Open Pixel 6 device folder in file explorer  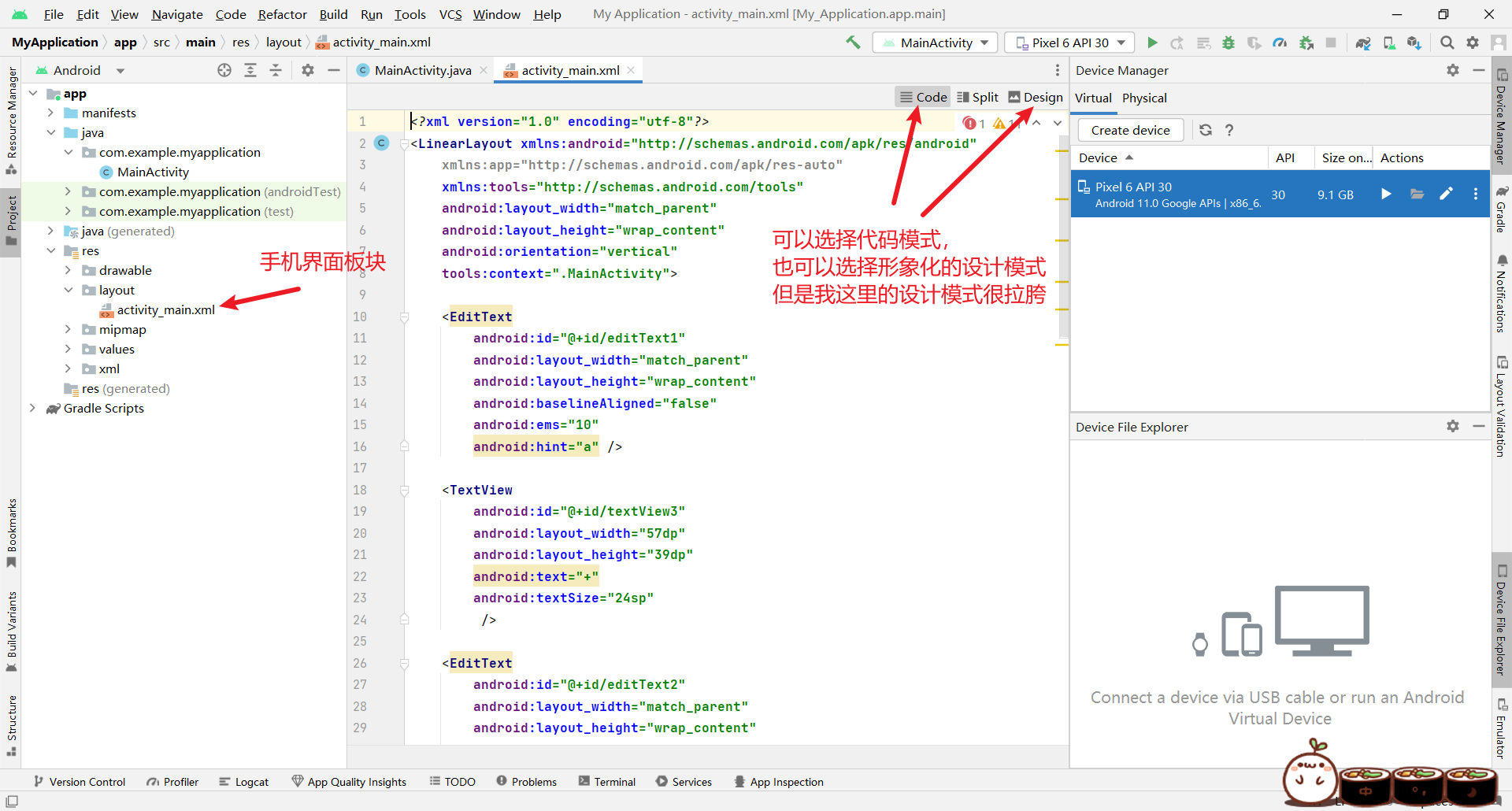(x=1417, y=194)
